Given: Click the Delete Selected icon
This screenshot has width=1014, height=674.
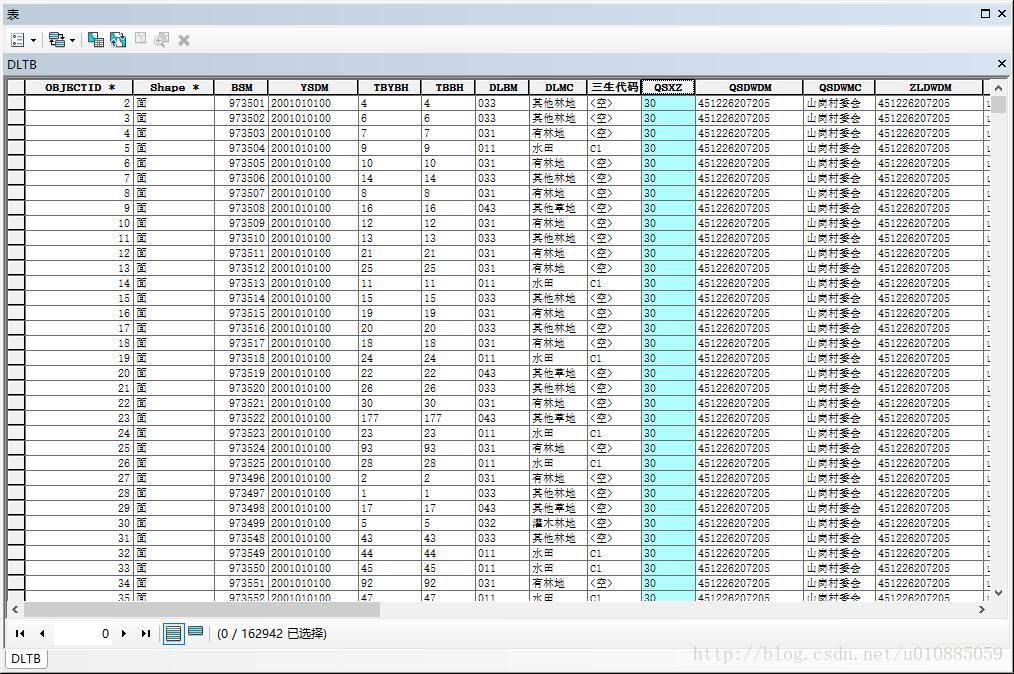Looking at the screenshot, I should 184,40.
